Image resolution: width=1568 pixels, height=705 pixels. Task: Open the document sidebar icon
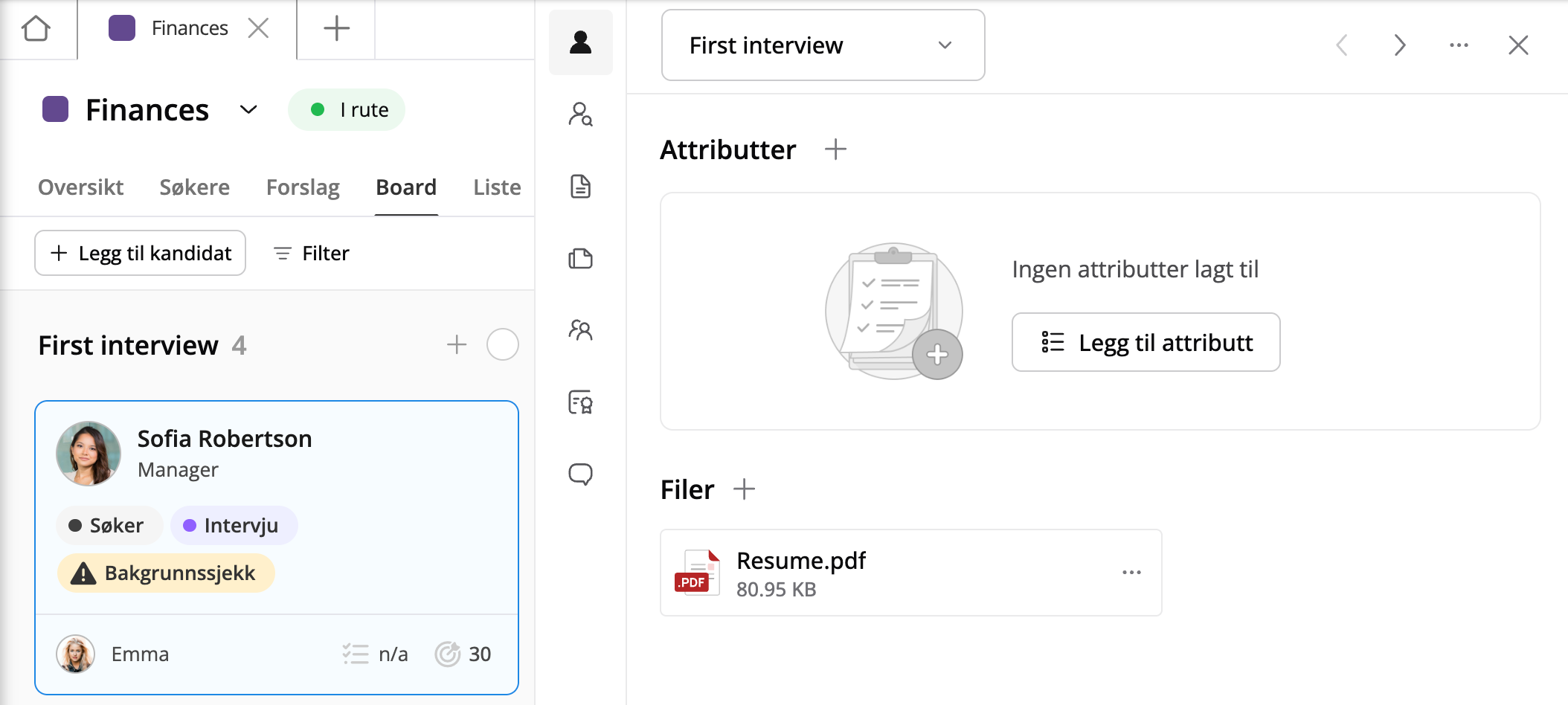click(580, 186)
